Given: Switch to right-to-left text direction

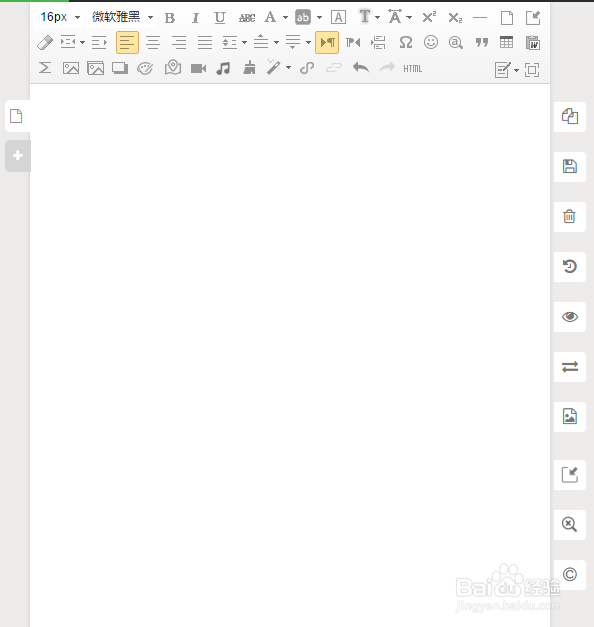Looking at the screenshot, I should (x=353, y=42).
